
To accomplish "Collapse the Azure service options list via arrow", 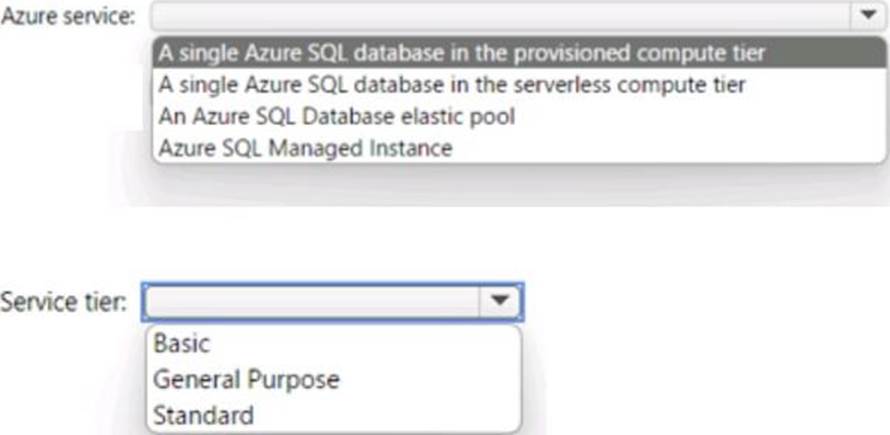I will [868, 15].
